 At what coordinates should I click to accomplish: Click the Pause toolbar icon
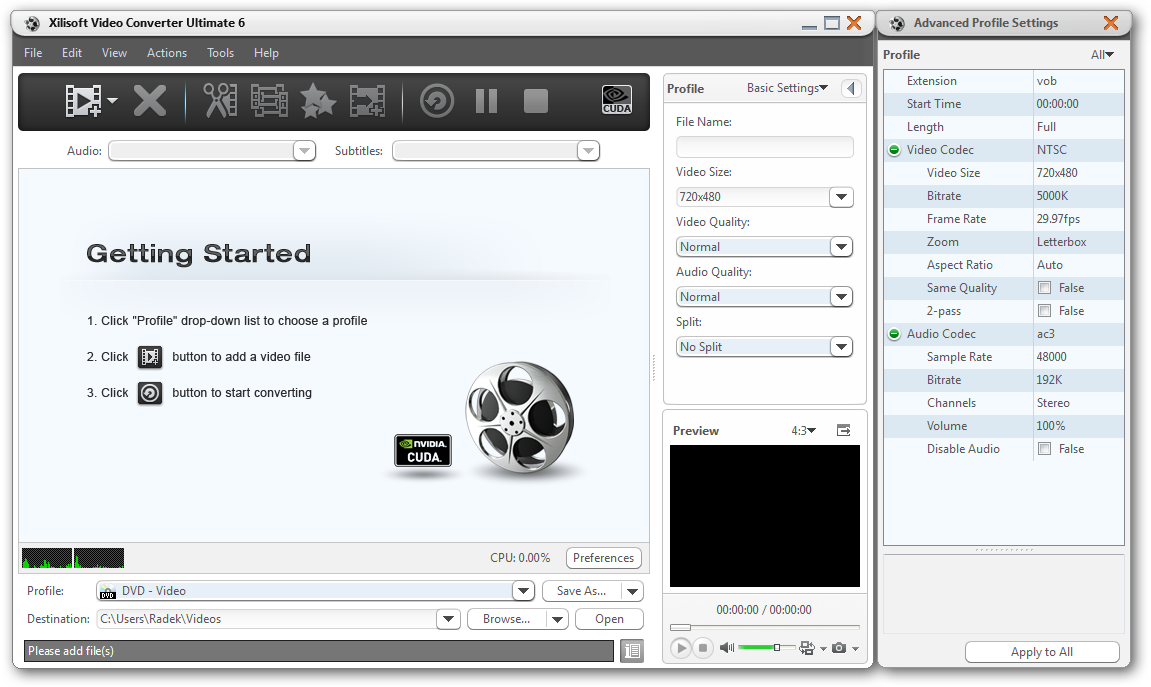486,101
